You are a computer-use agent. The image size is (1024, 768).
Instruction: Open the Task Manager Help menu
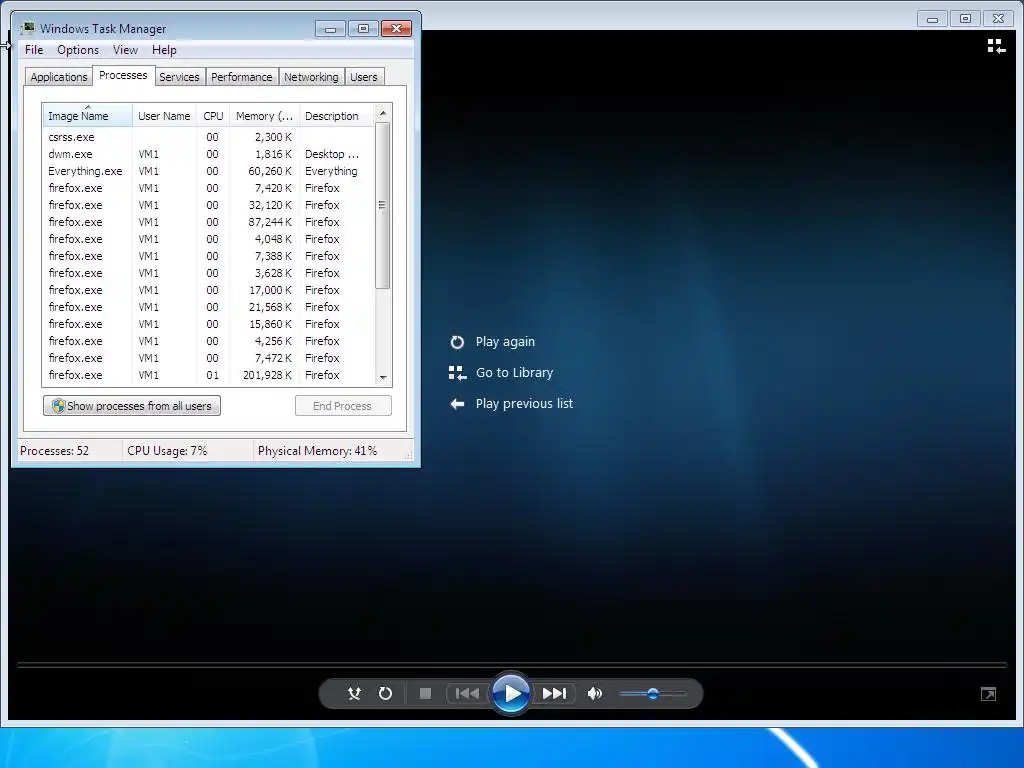(164, 50)
